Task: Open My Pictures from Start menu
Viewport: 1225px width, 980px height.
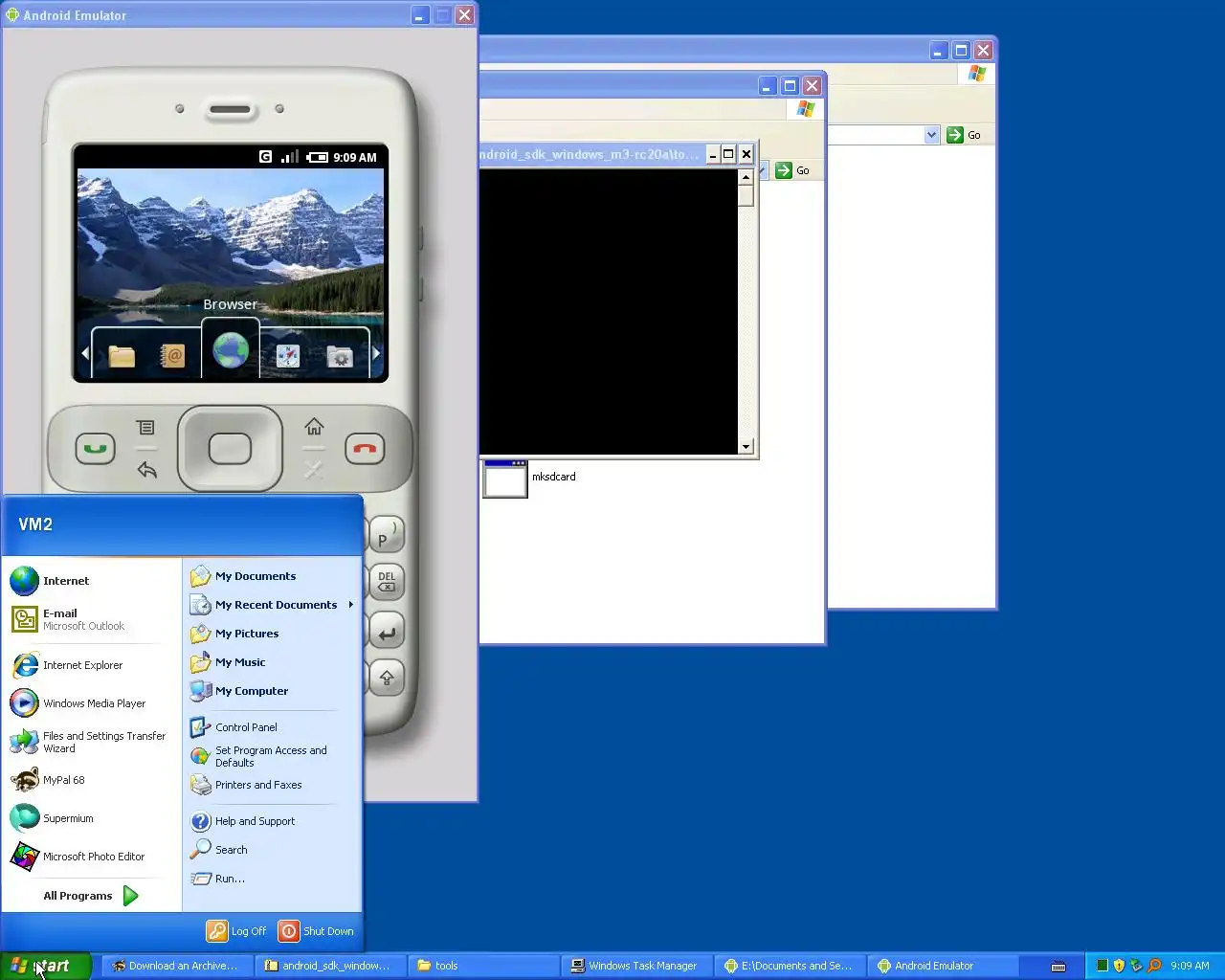Action: click(272, 634)
